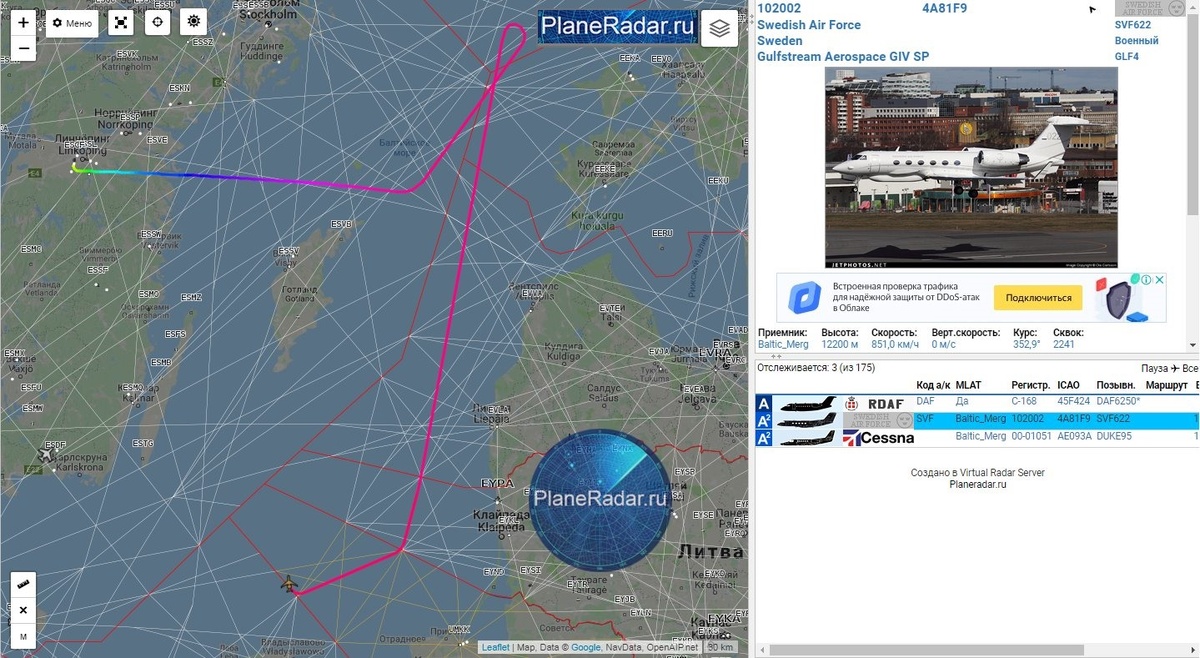Toggle map brightness sun icon
This screenshot has height=658, width=1200.
[x=193, y=23]
